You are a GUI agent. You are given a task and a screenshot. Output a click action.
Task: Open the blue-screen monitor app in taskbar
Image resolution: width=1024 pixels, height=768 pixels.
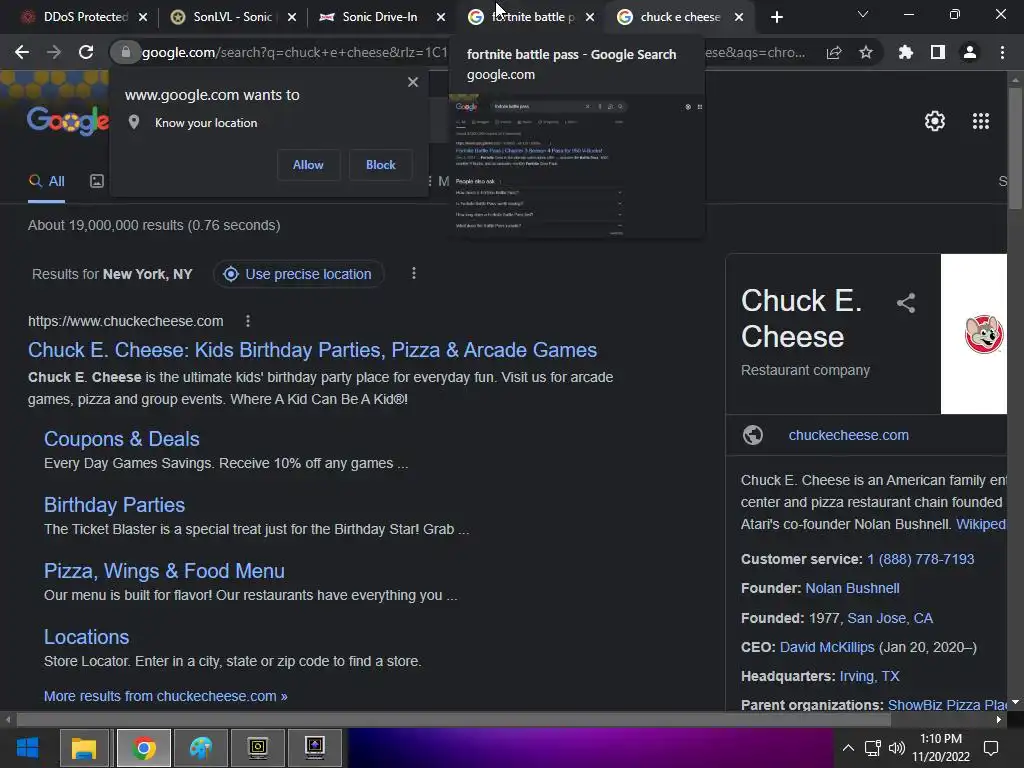tap(315, 747)
